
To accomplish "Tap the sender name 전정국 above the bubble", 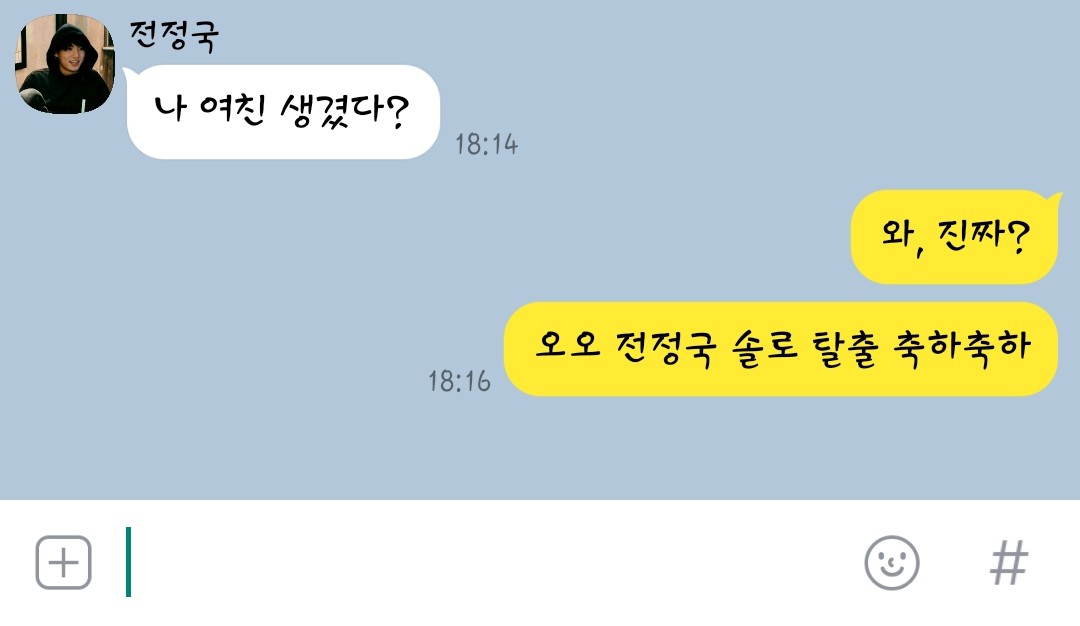I will (174, 36).
